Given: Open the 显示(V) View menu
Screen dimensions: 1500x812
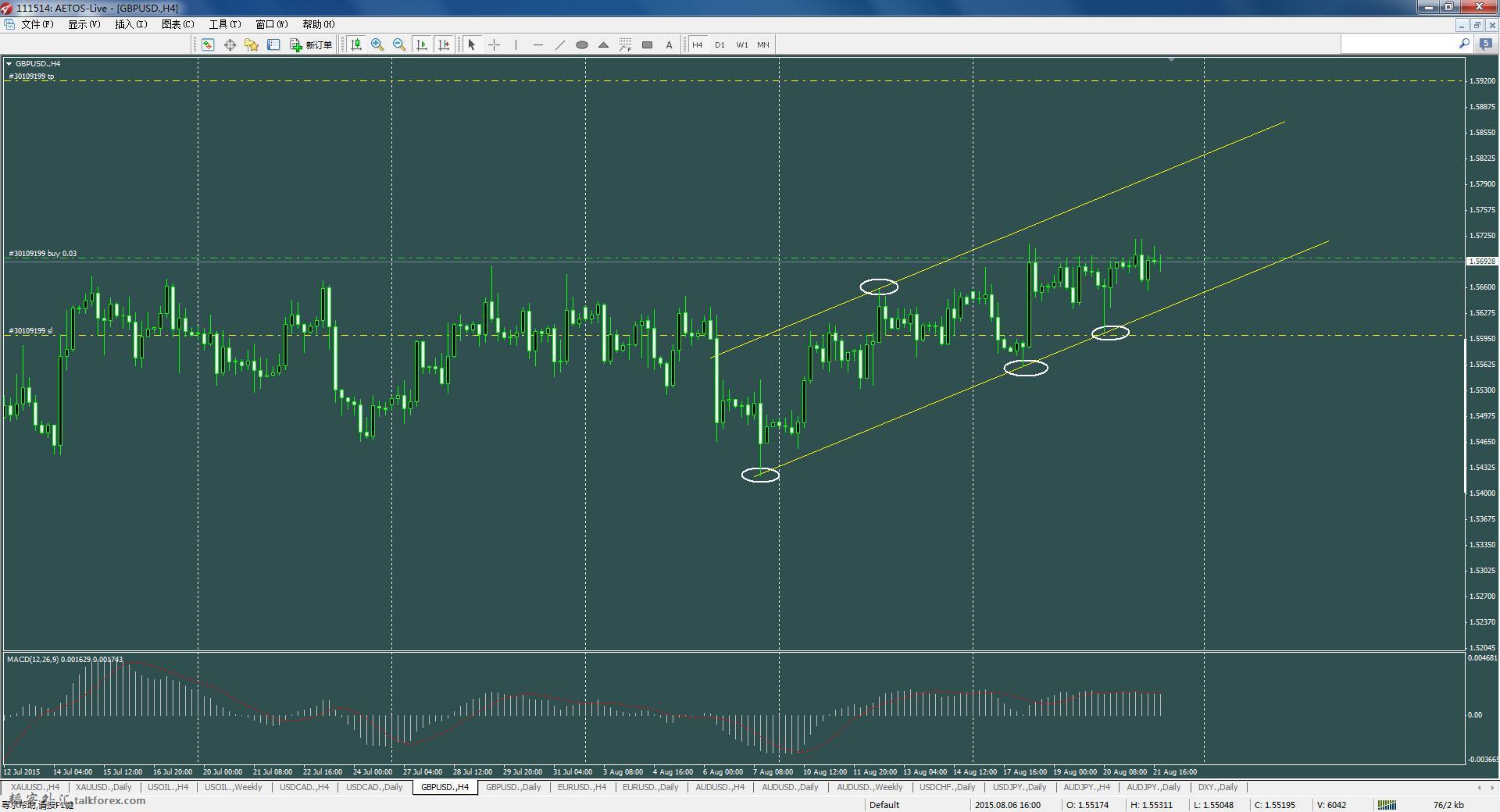Looking at the screenshot, I should (84, 24).
